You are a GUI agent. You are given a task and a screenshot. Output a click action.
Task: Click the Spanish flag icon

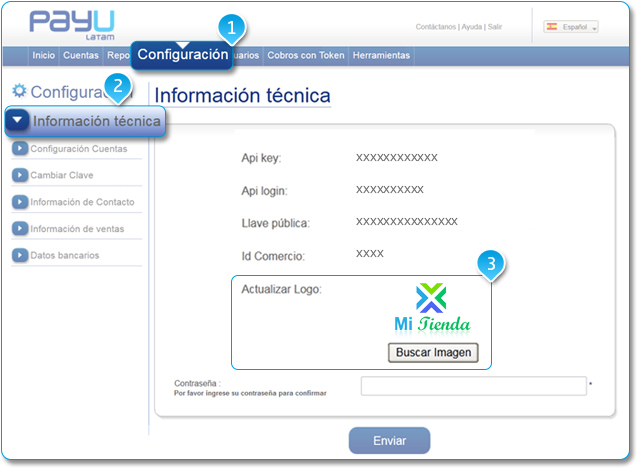tap(552, 27)
